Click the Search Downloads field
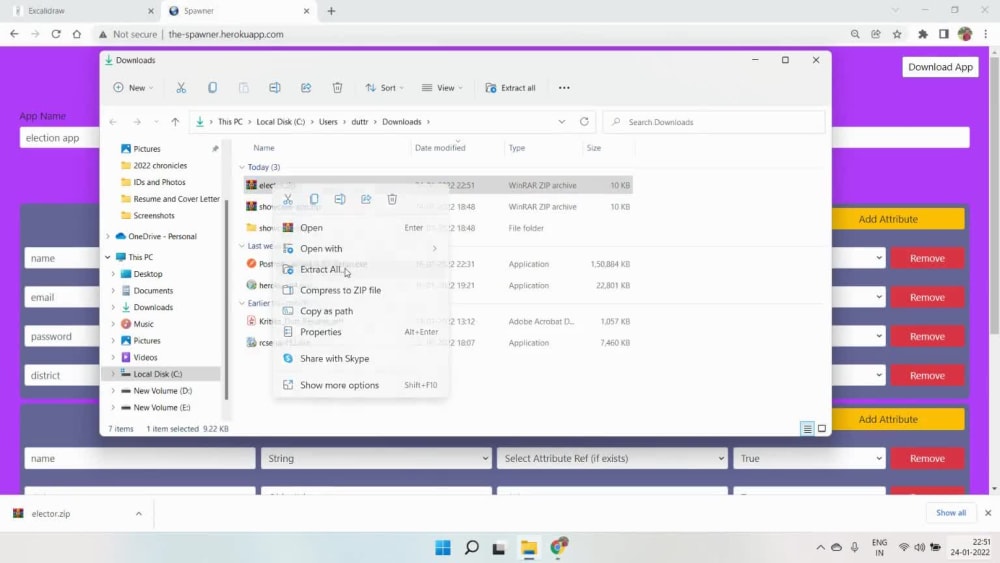Screen dimensions: 1000x563 [x=714, y=122]
